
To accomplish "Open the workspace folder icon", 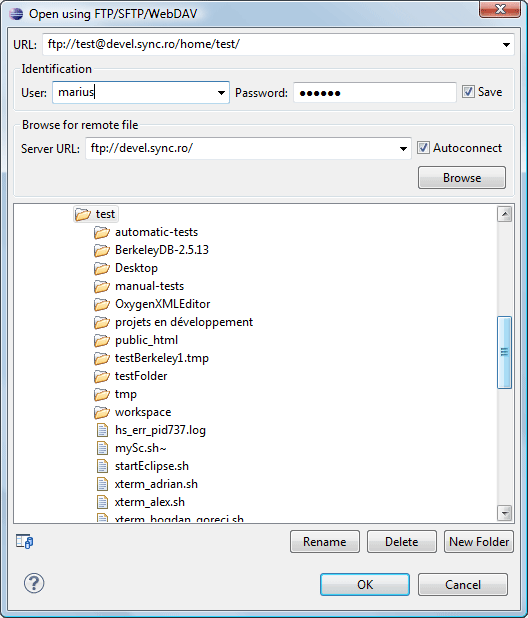I will point(102,412).
